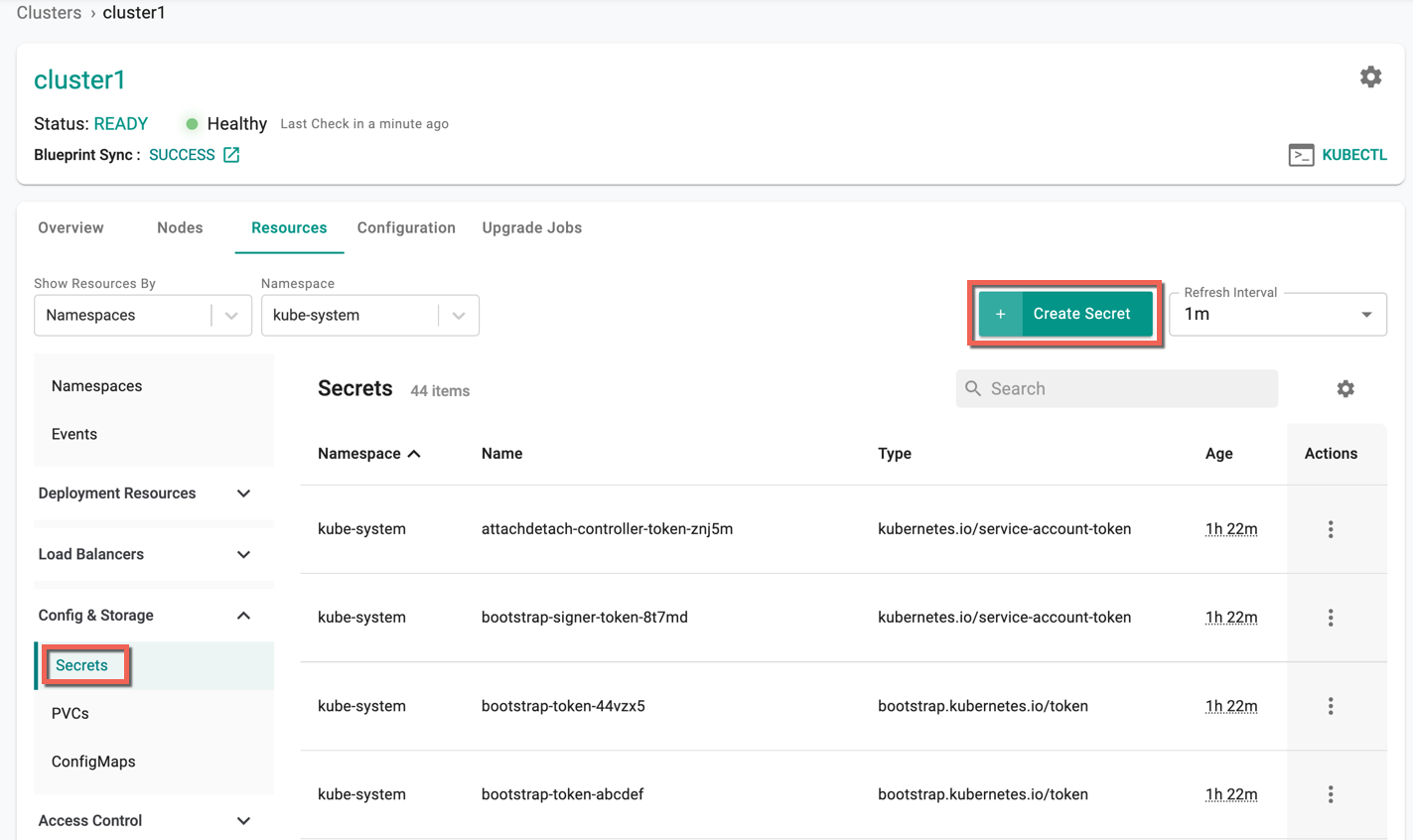Image resolution: width=1413 pixels, height=840 pixels.
Task: Open Blueprint Sync external link icon
Action: 231,155
